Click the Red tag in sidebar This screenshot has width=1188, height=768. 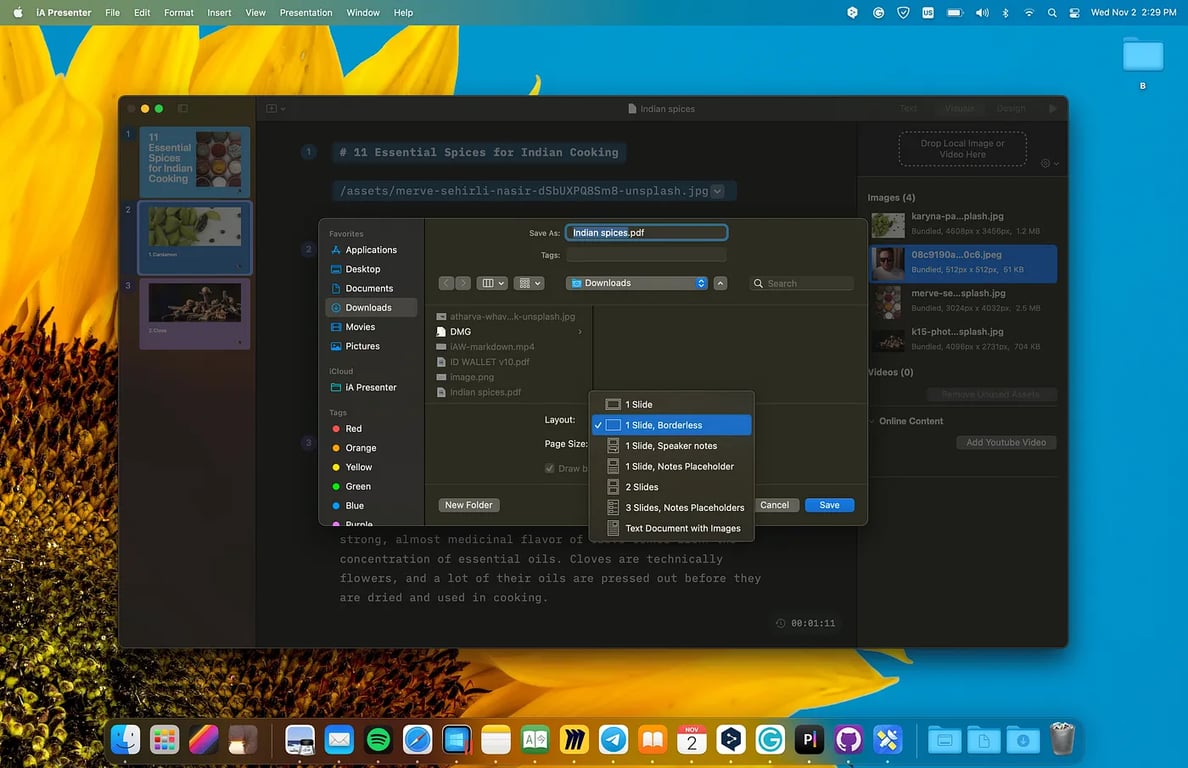(x=353, y=429)
